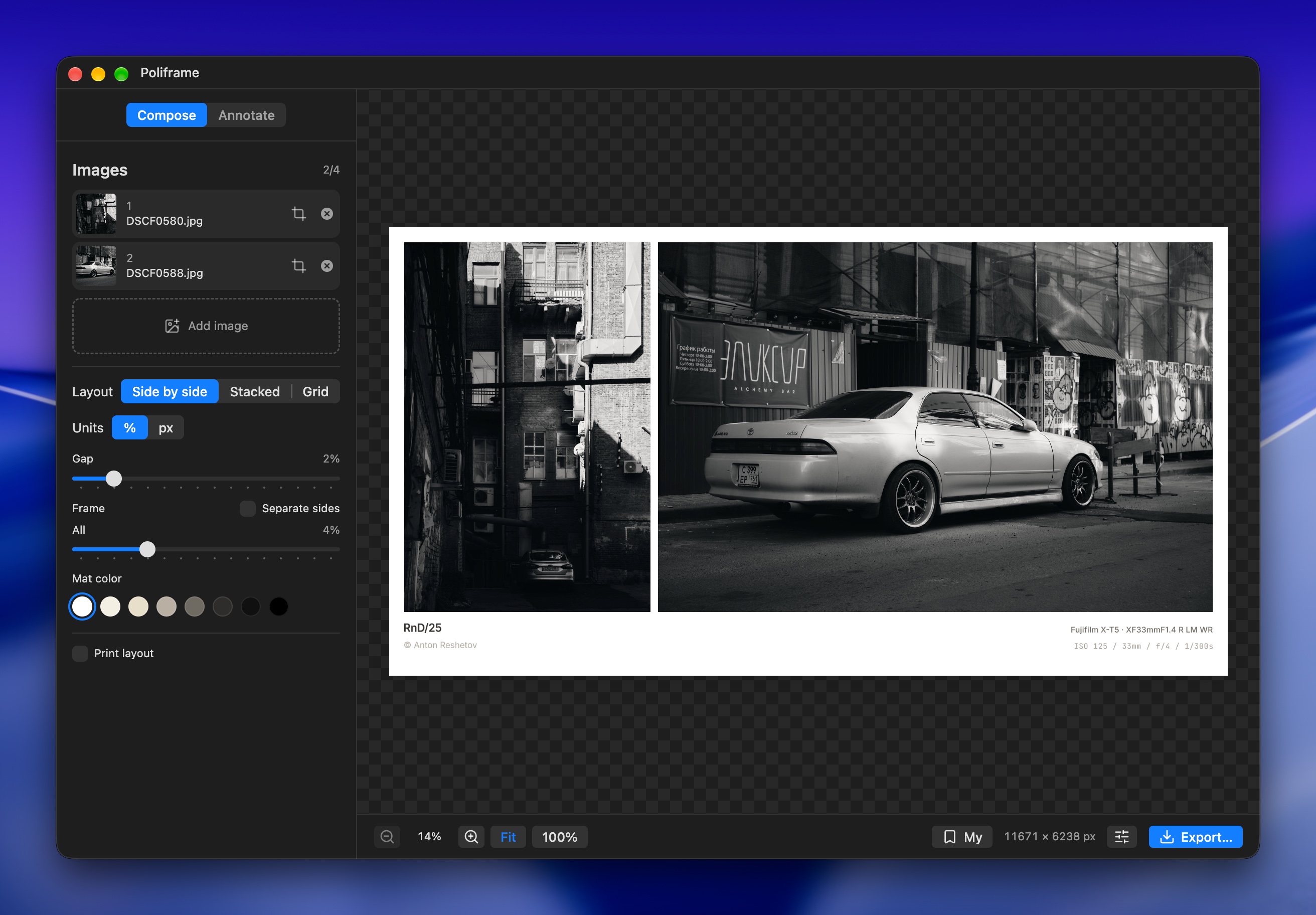Select the pure black mat color swatch
Screen dimensions: 1316x915
[x=279, y=606]
